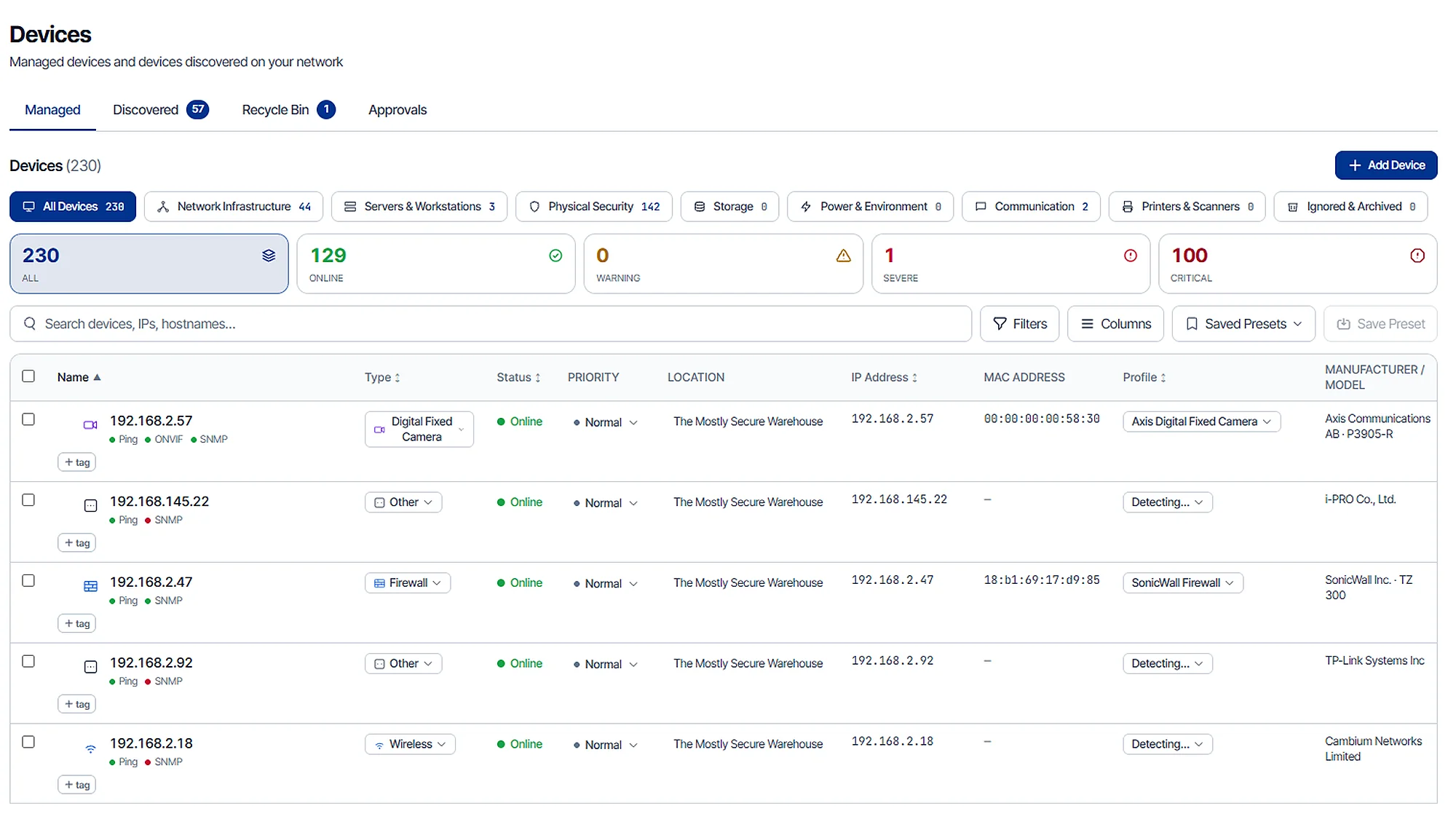
Task: Check the box for device 192.168.2.92
Action: [28, 661]
